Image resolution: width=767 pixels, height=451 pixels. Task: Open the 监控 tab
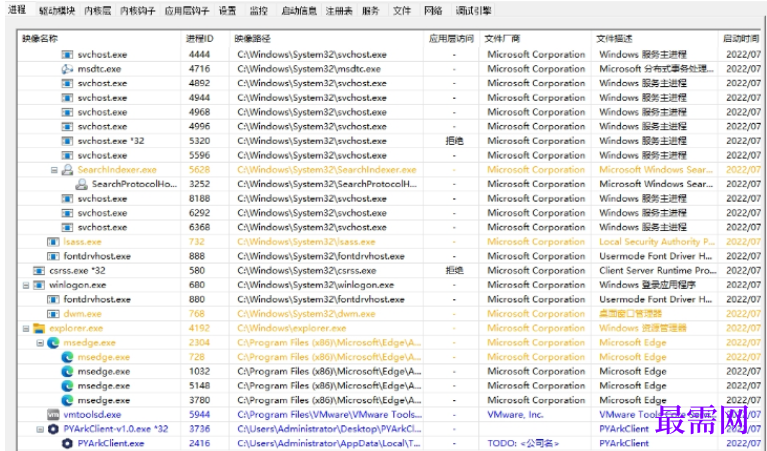pos(258,10)
